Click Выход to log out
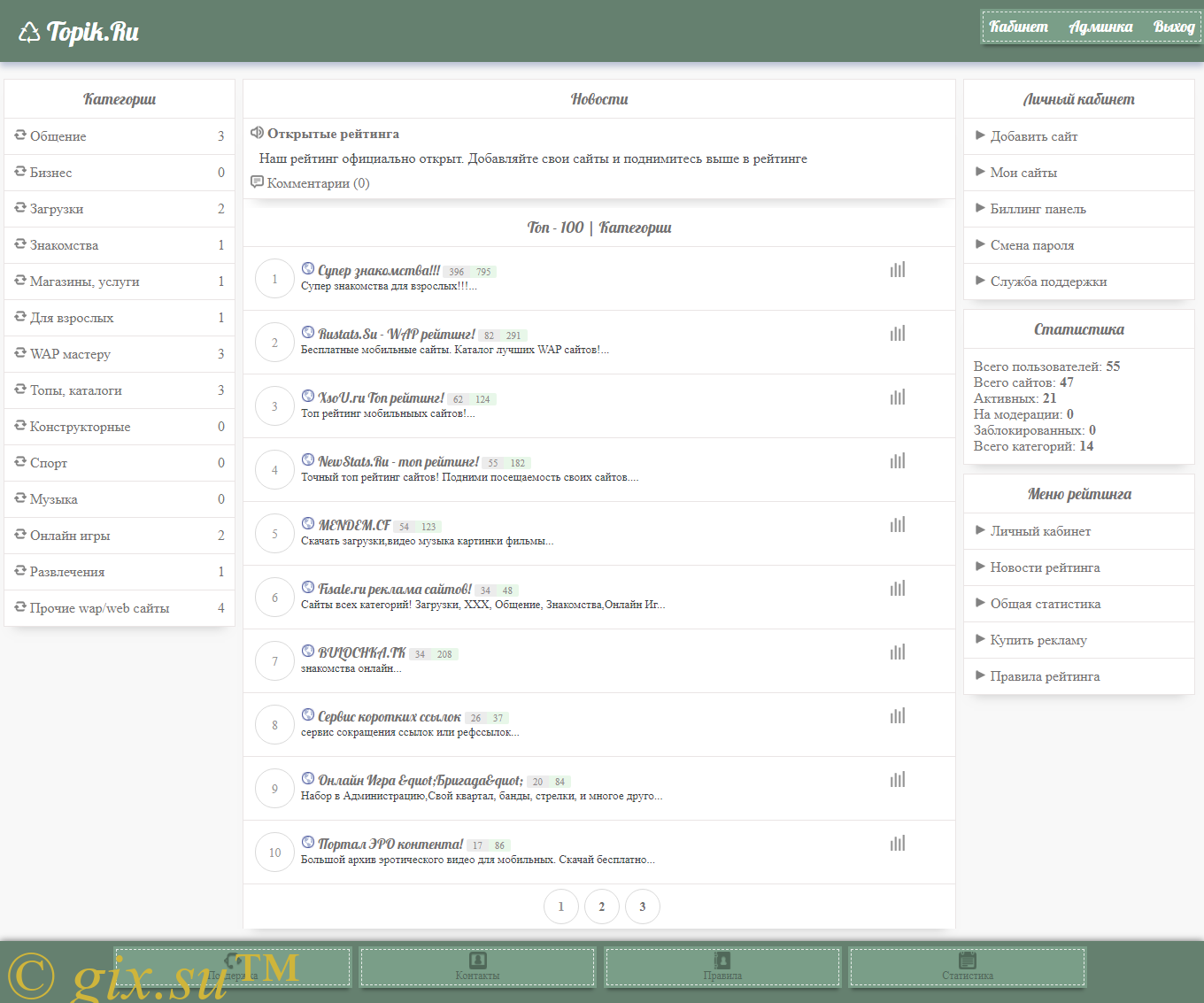Screen dimensions: 1204x1003 [1174, 27]
